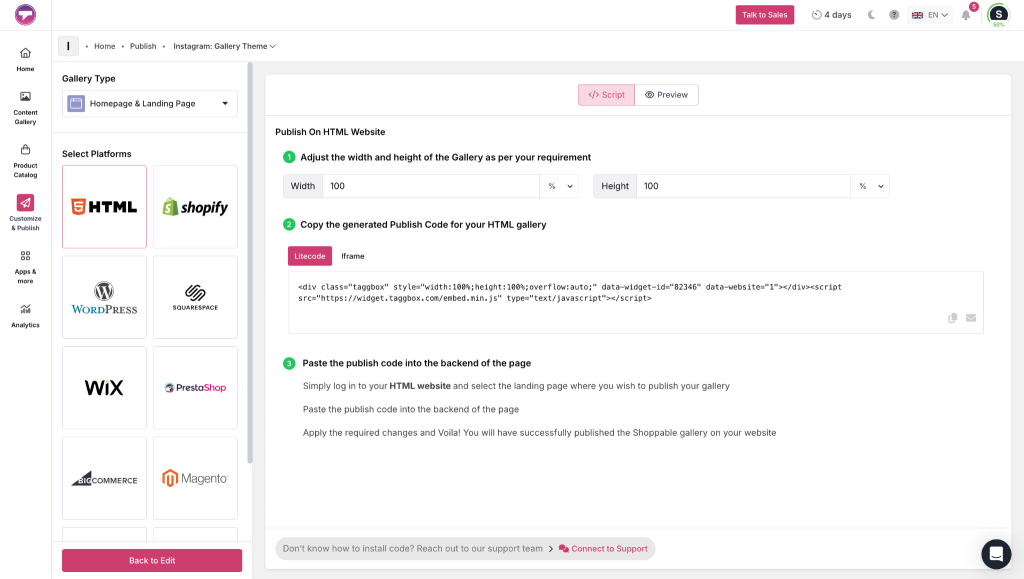Select Shopify platform tile
The width and height of the screenshot is (1024, 579).
195,207
